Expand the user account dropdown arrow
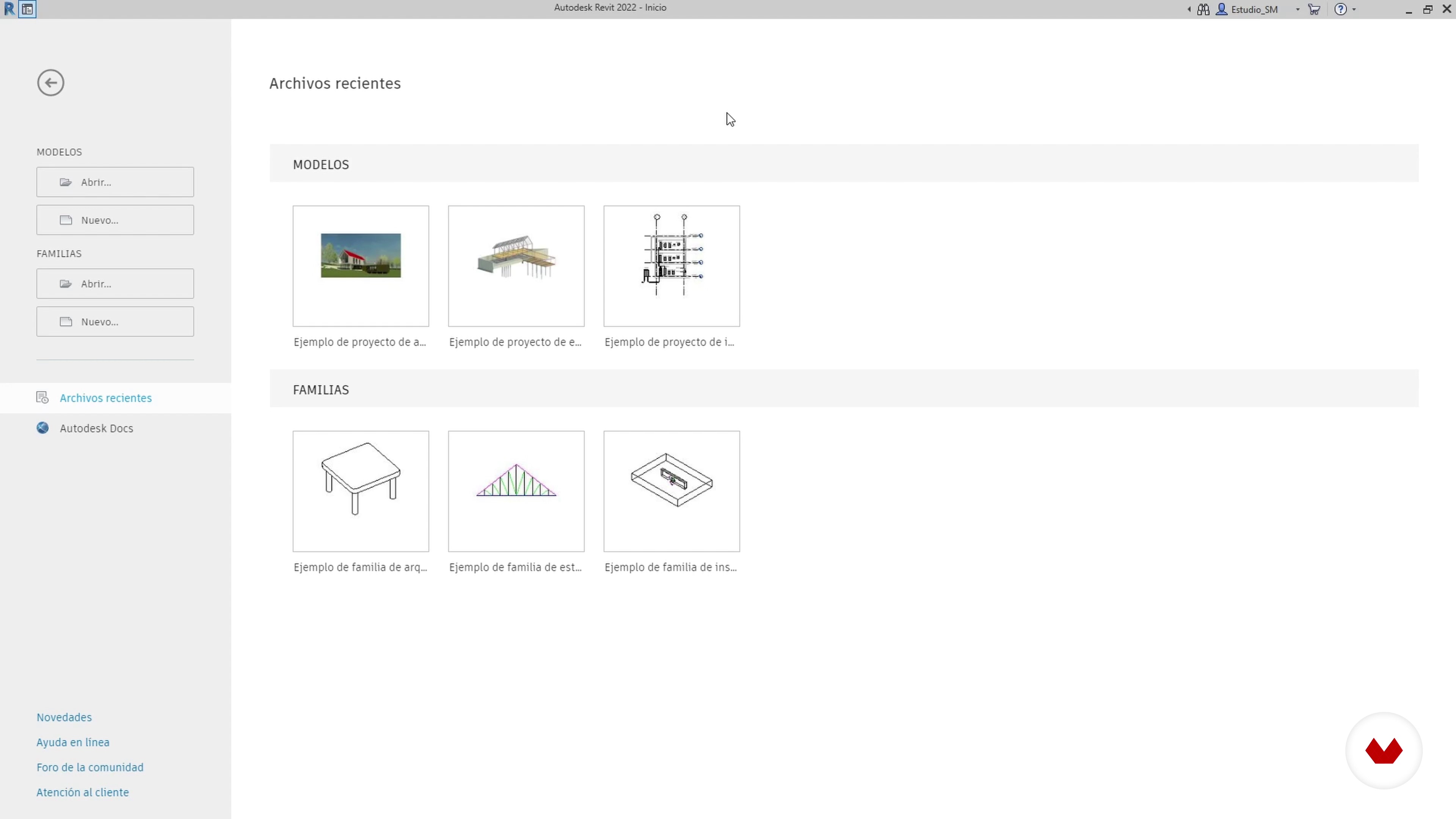 [x=1297, y=9]
